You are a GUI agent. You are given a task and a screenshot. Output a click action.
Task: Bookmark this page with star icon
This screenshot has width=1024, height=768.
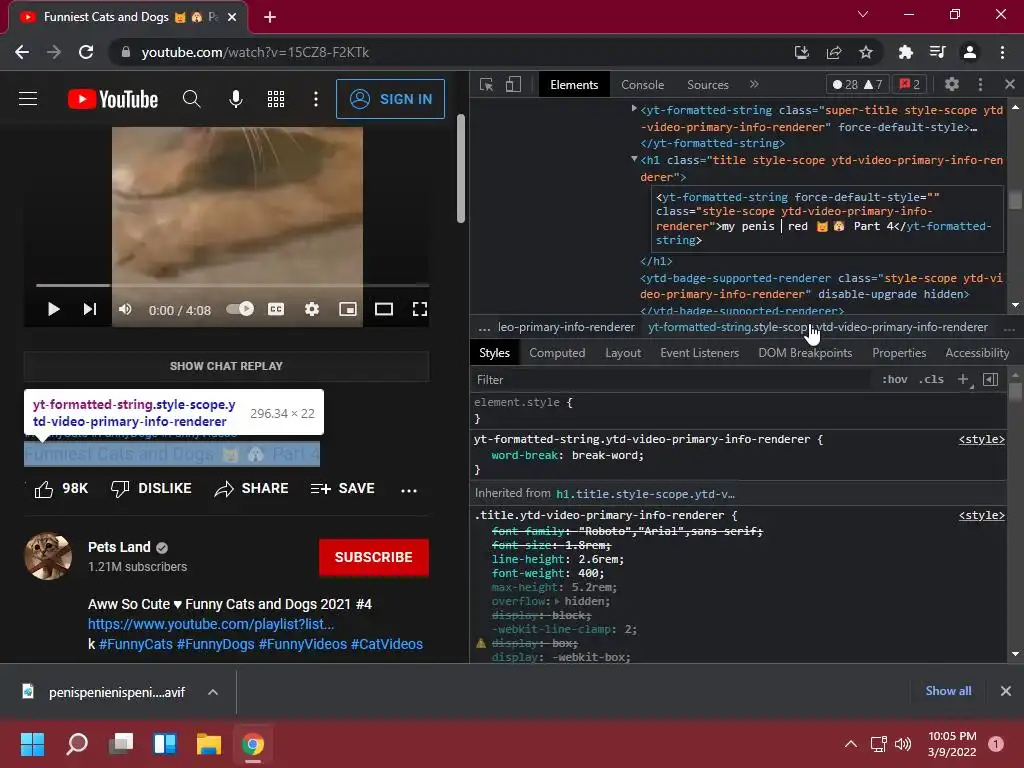866,52
